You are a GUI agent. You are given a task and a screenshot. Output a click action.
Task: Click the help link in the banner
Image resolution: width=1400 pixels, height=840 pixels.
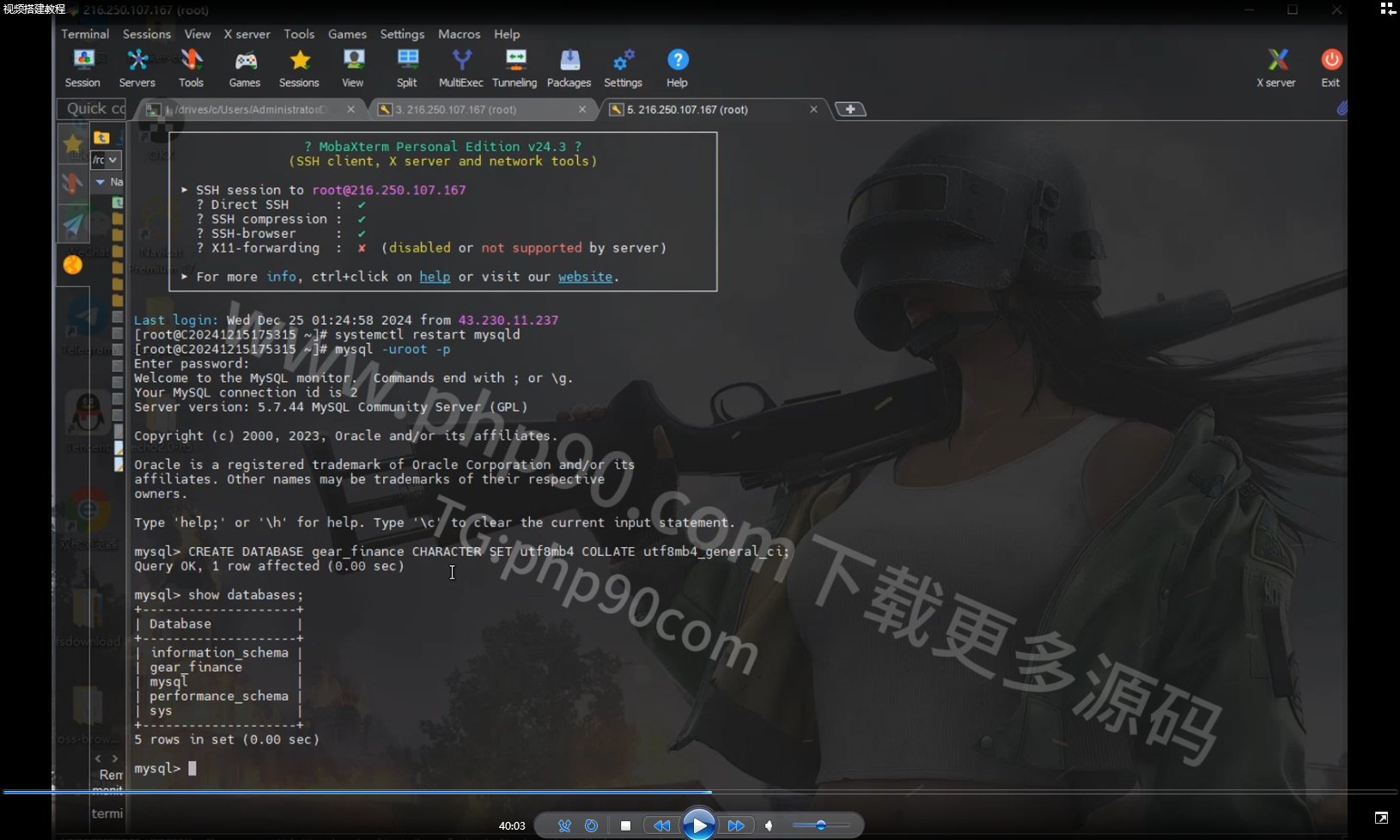(435, 277)
